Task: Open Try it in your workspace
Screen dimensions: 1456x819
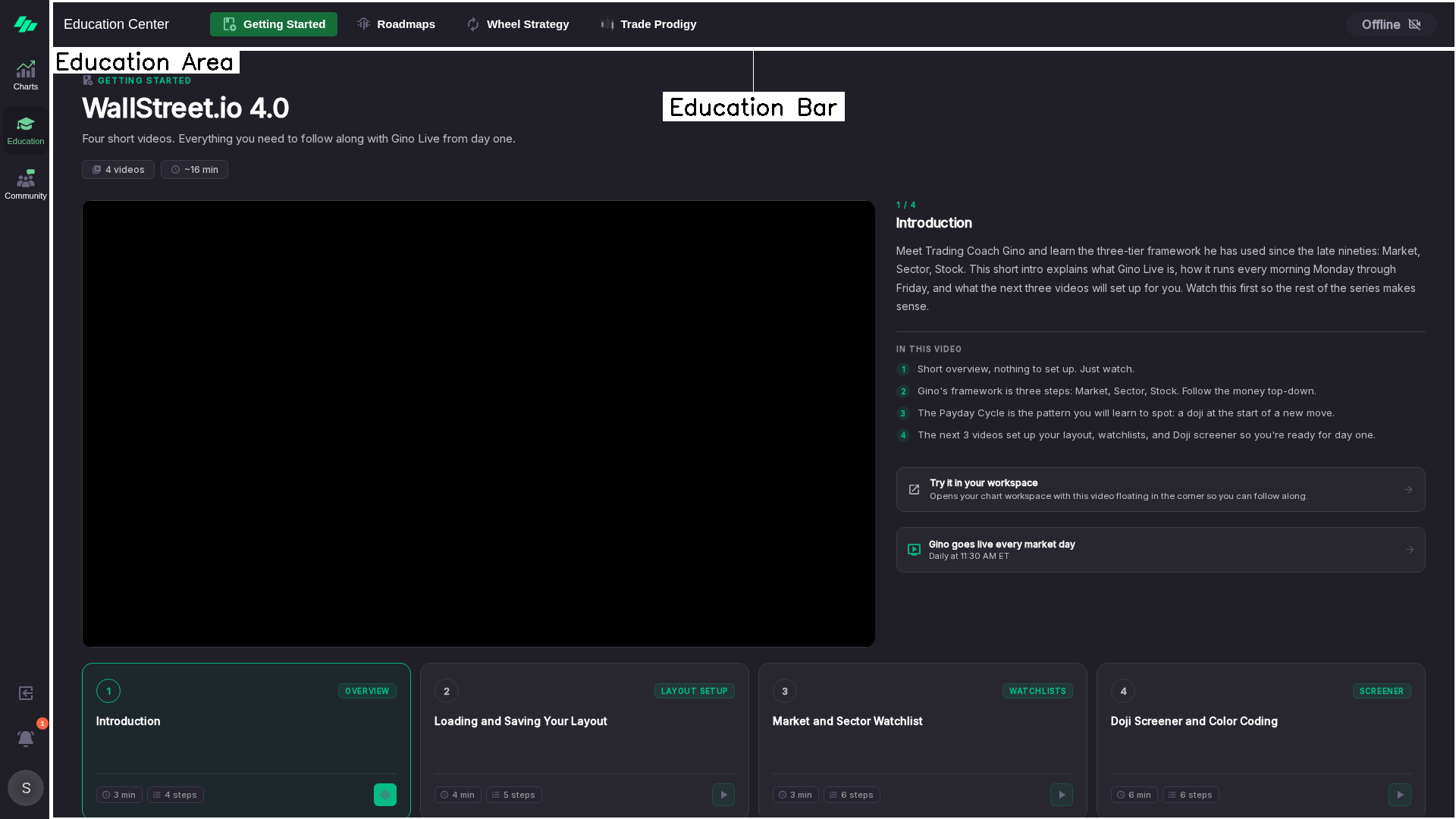Action: pyautogui.click(x=1160, y=489)
